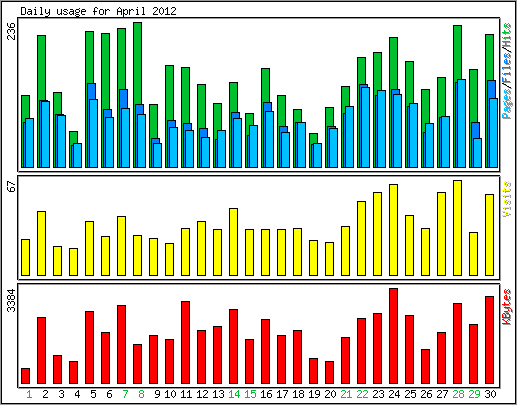Click day label '10' on the x-axis
The height and width of the screenshot is (405, 517).
(x=170, y=395)
